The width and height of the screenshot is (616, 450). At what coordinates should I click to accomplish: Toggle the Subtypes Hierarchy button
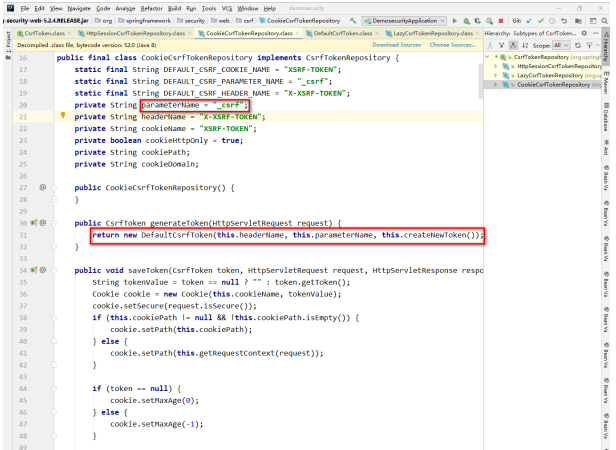coord(513,46)
